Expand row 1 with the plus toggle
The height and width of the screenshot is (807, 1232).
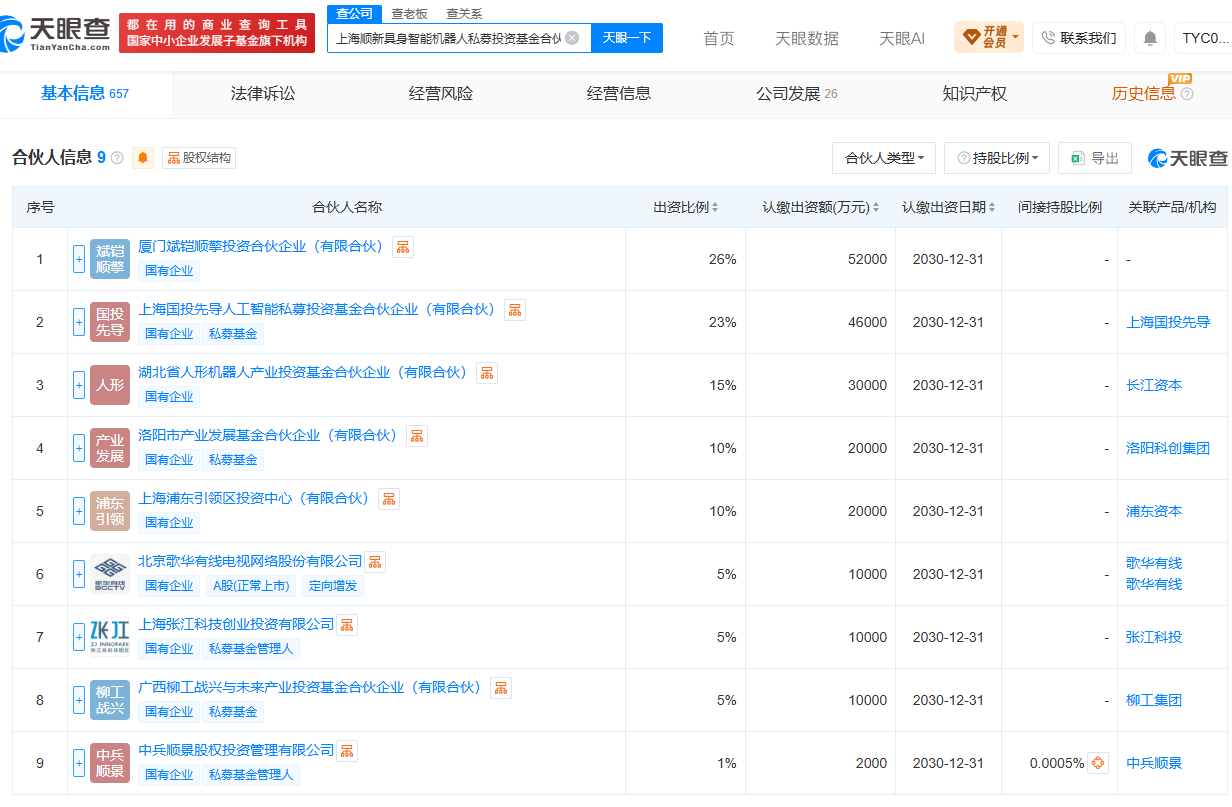click(79, 259)
